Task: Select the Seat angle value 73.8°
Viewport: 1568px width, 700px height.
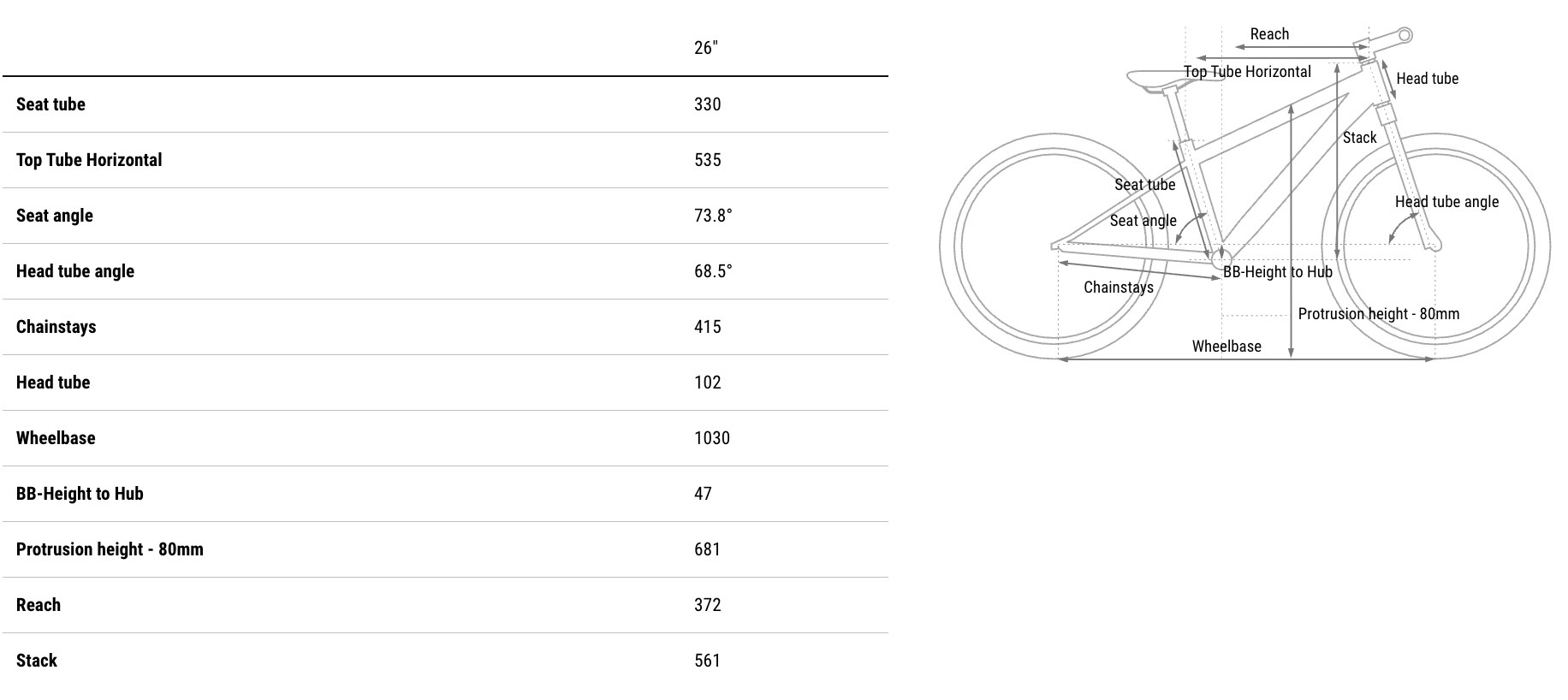Action: [x=712, y=216]
